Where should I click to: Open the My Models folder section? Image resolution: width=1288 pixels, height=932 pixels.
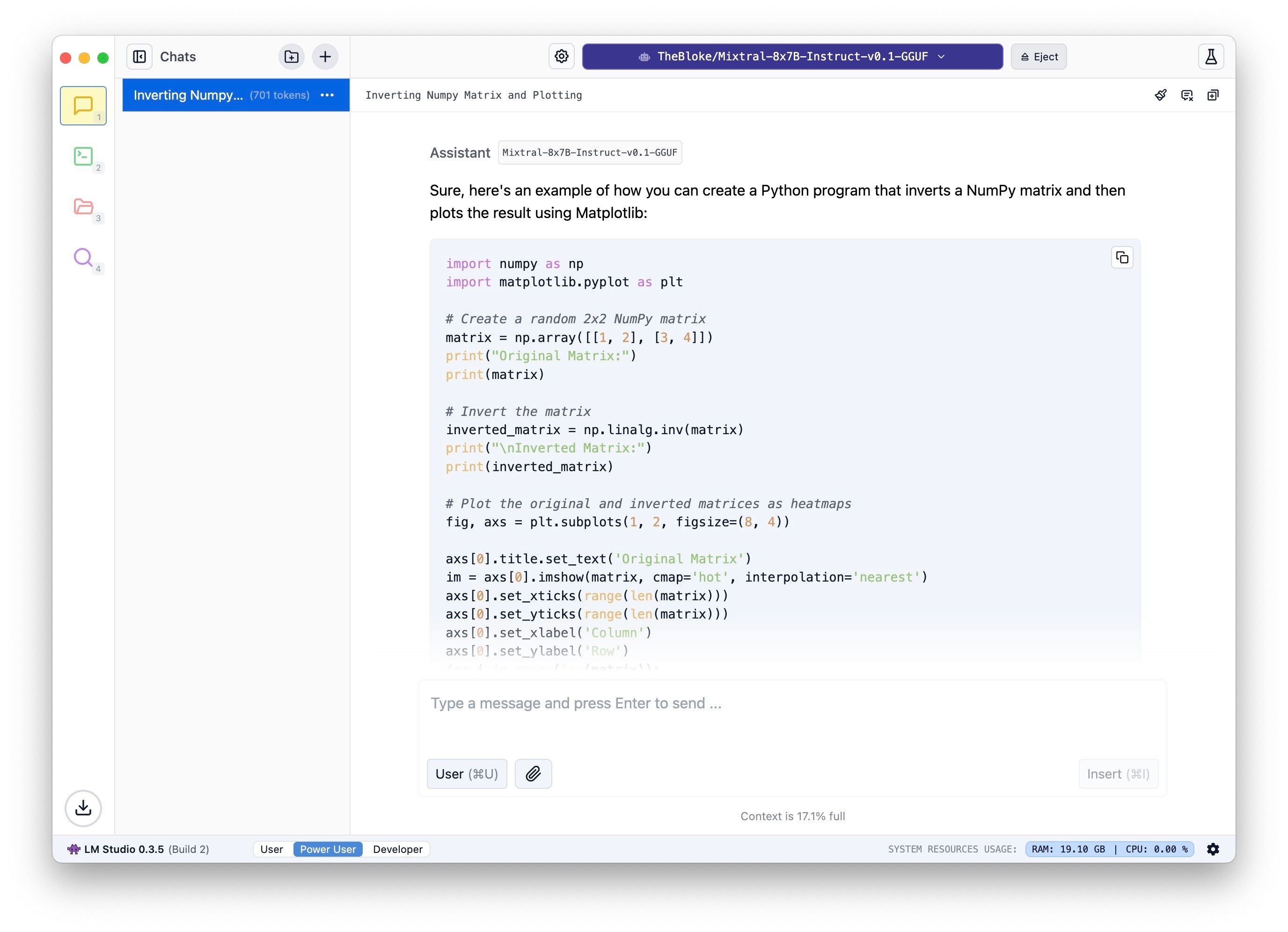tap(83, 207)
